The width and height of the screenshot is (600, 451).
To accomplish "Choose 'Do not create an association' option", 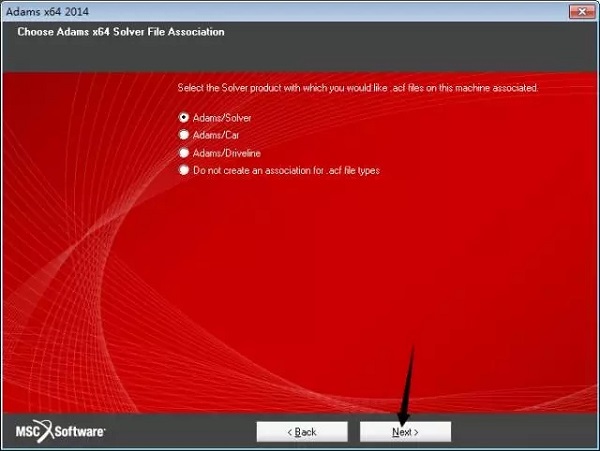I will click(x=184, y=170).
